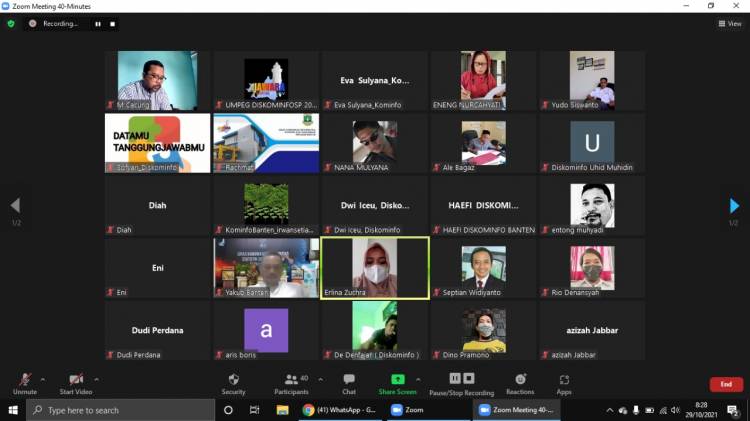Expand share options arrow beside Share Screen
This screenshot has width=750, height=421.
[418, 379]
